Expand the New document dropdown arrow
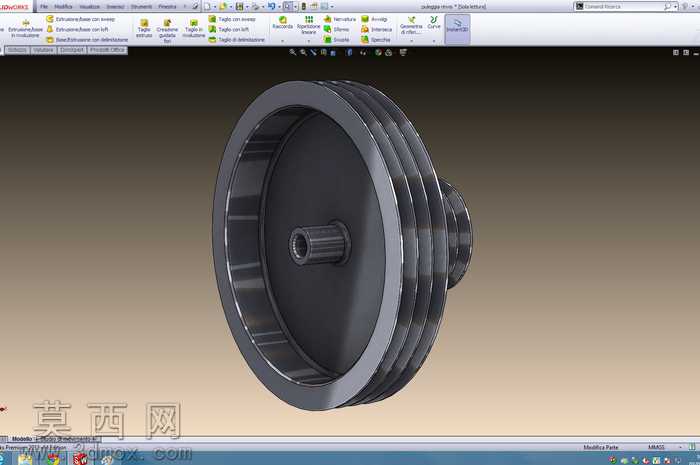The width and height of the screenshot is (700, 465). click(214, 7)
